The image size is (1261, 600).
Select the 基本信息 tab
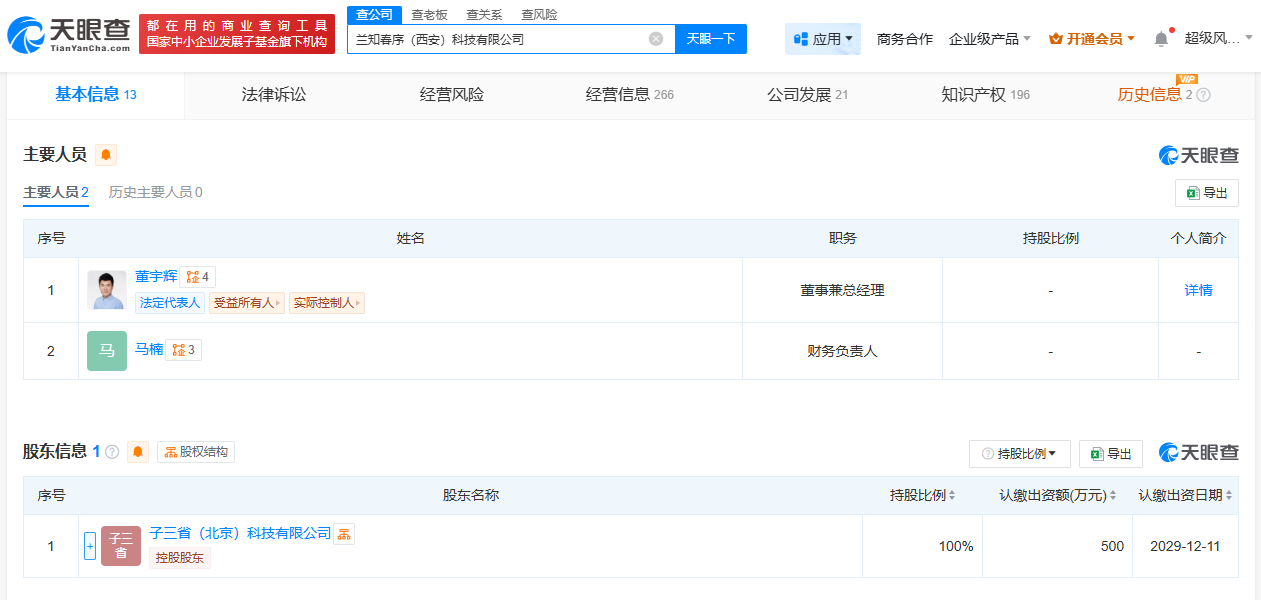(x=96, y=95)
